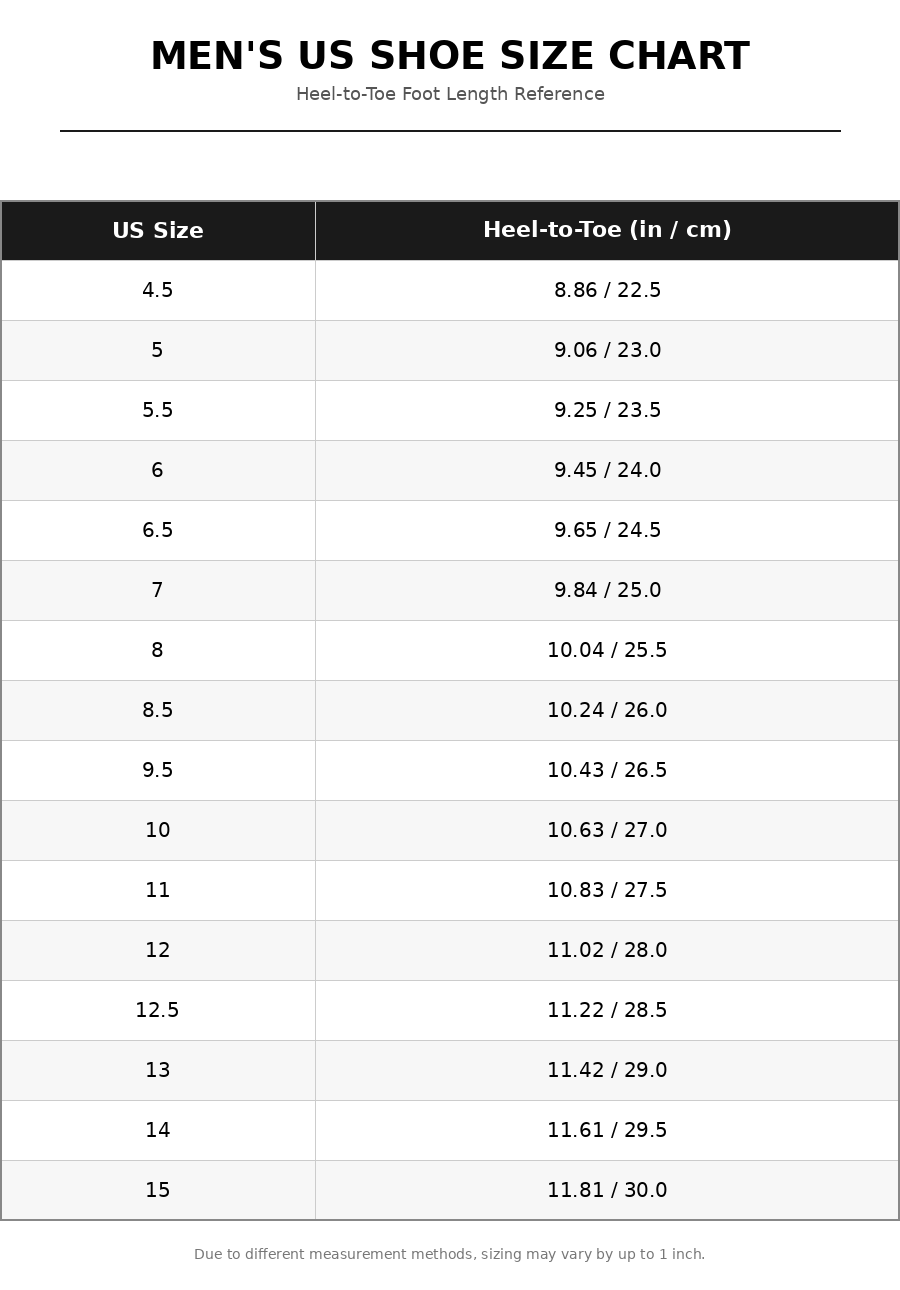
Task: Click the US size 11 cell
Action: [x=158, y=891]
